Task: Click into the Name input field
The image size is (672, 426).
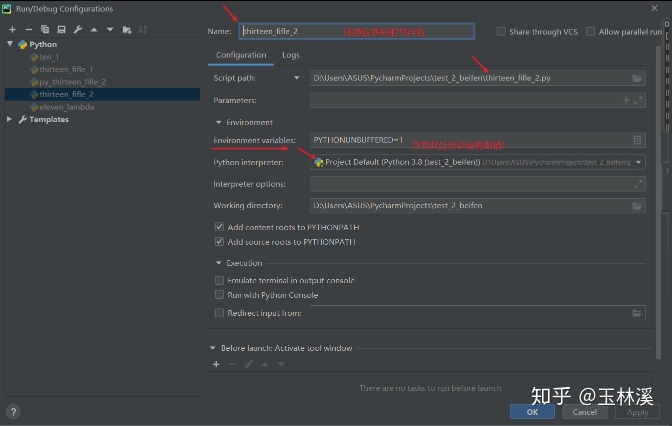Action: 357,31
